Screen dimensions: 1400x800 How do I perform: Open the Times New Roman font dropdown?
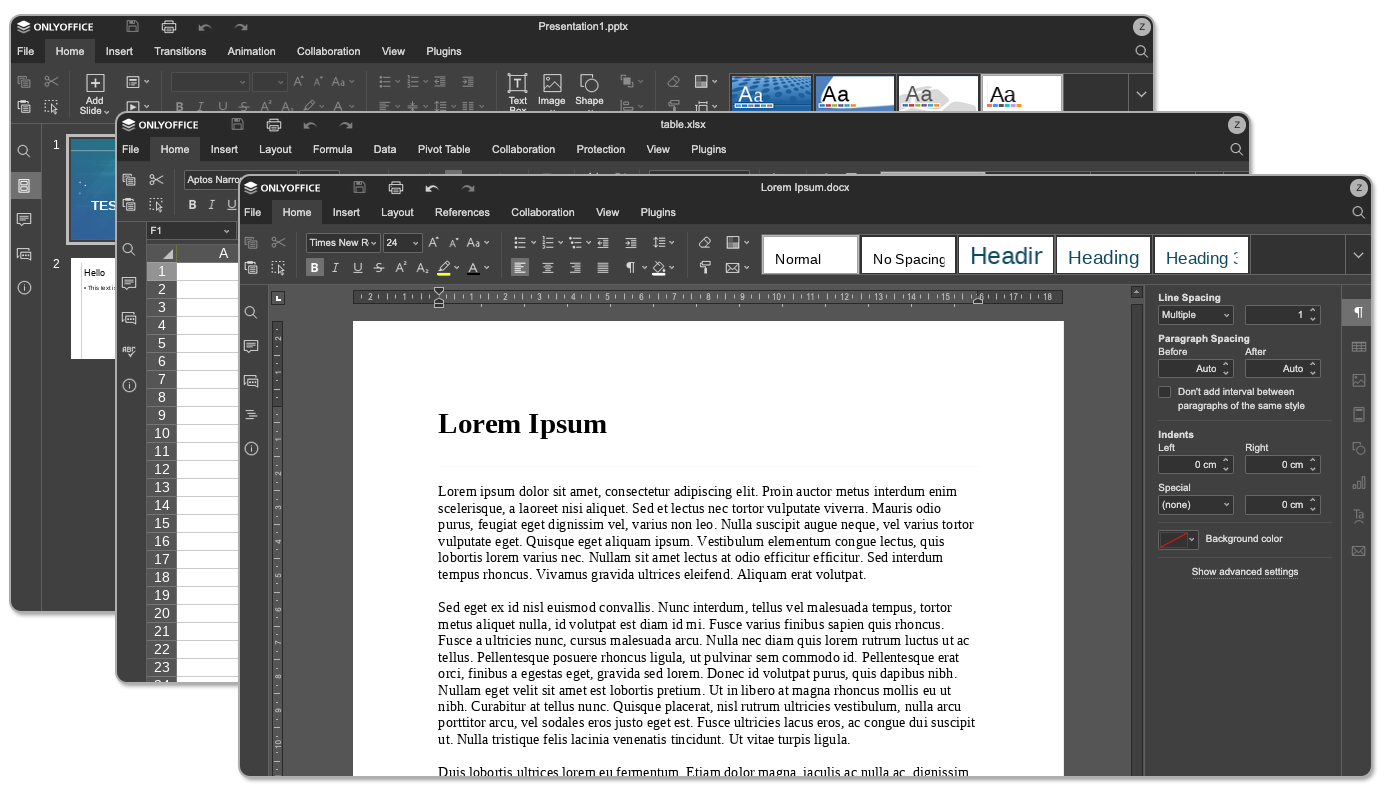click(343, 243)
